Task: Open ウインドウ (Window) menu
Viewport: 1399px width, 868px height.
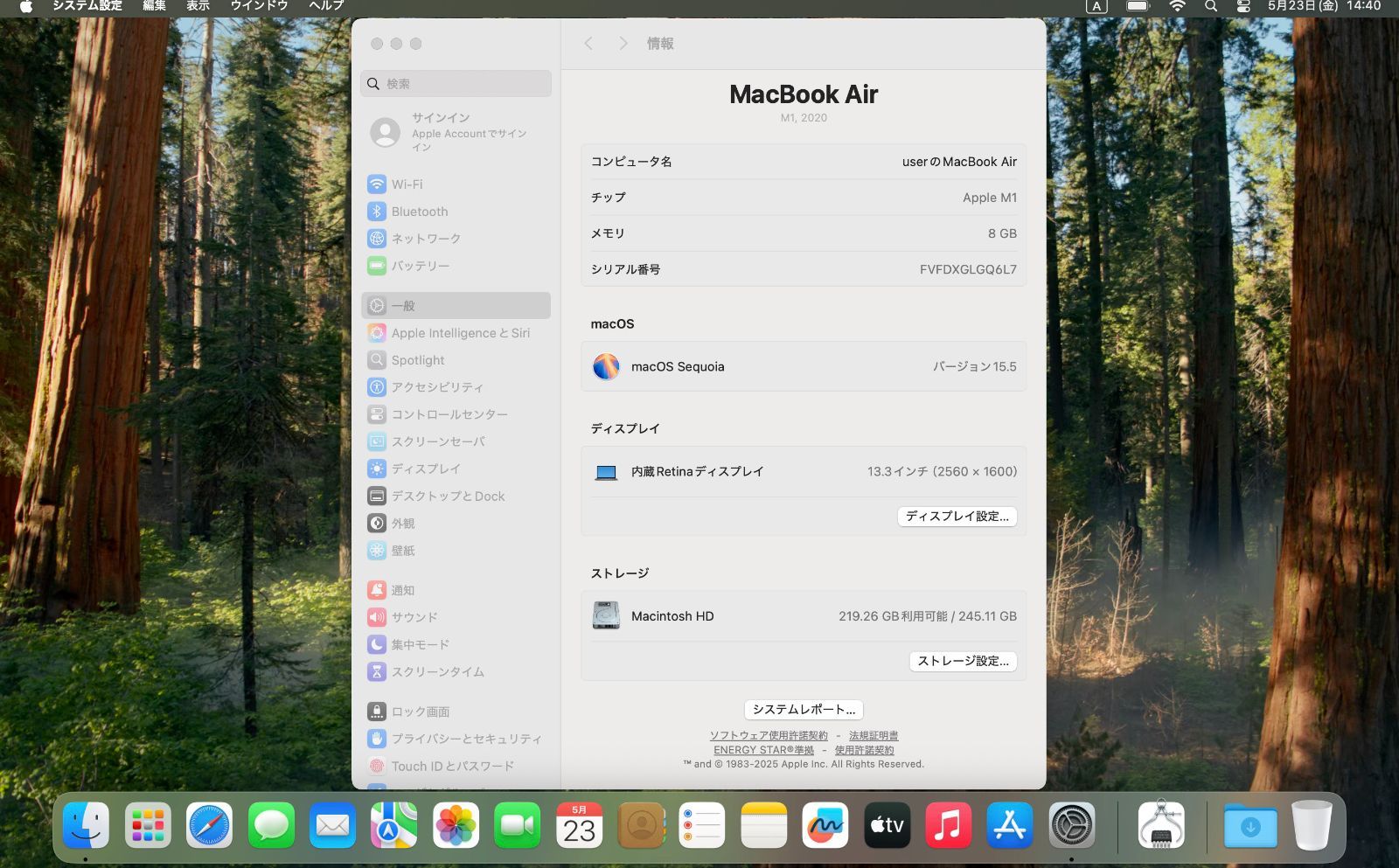Action: 259,6
